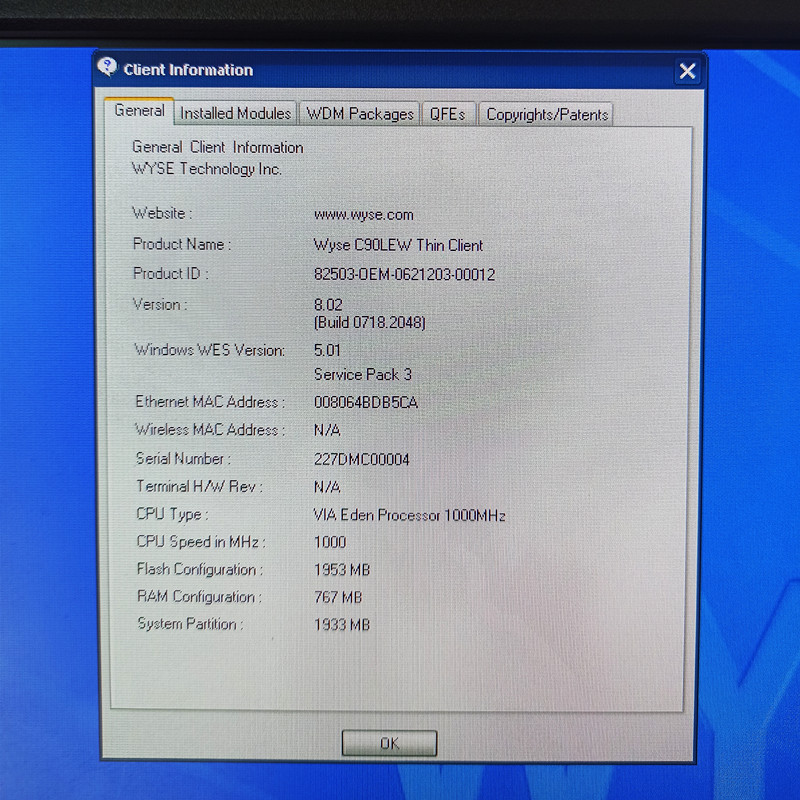Click the System Partition value 1933 MB

[x=342, y=624]
